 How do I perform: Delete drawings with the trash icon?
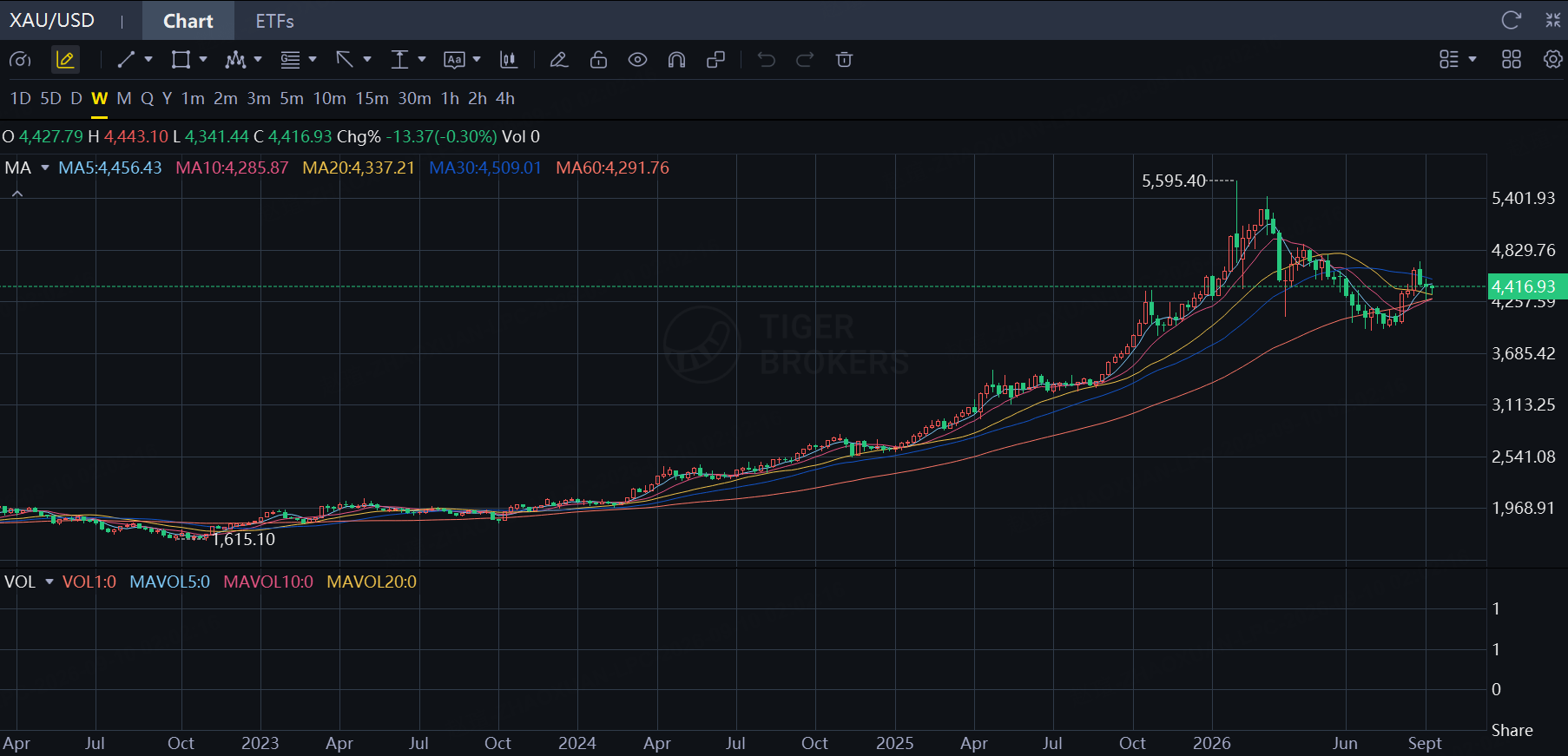844,59
